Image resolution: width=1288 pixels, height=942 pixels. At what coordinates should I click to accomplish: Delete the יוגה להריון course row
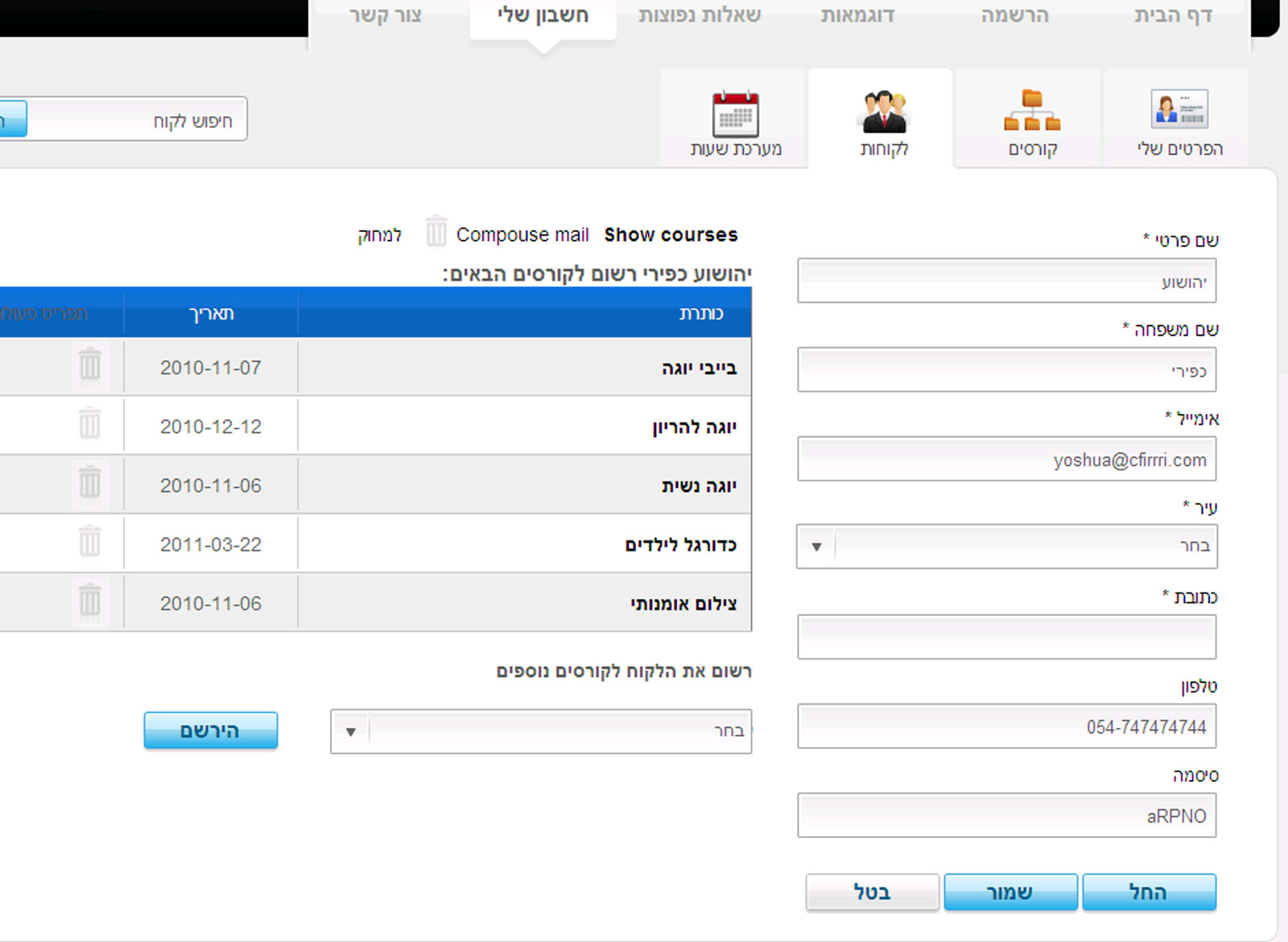click(90, 424)
